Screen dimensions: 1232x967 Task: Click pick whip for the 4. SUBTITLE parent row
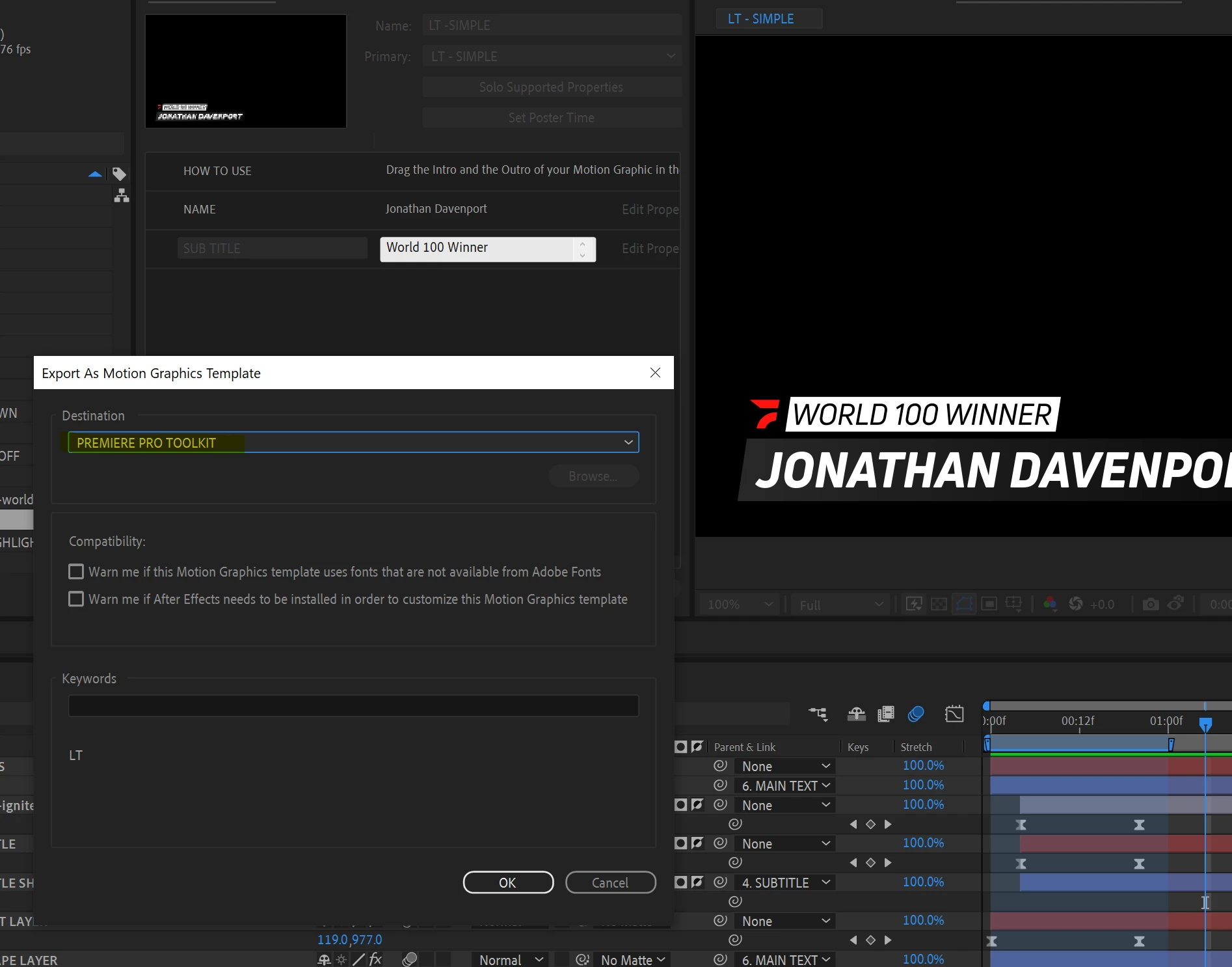click(x=720, y=882)
